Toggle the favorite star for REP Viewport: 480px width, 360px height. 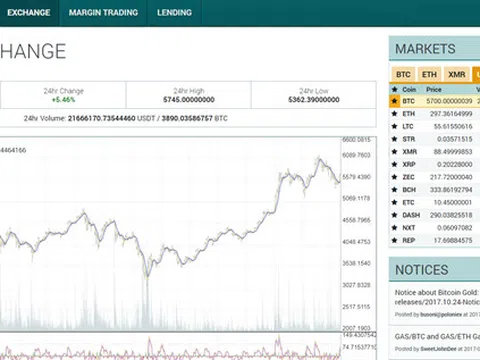(x=395, y=240)
